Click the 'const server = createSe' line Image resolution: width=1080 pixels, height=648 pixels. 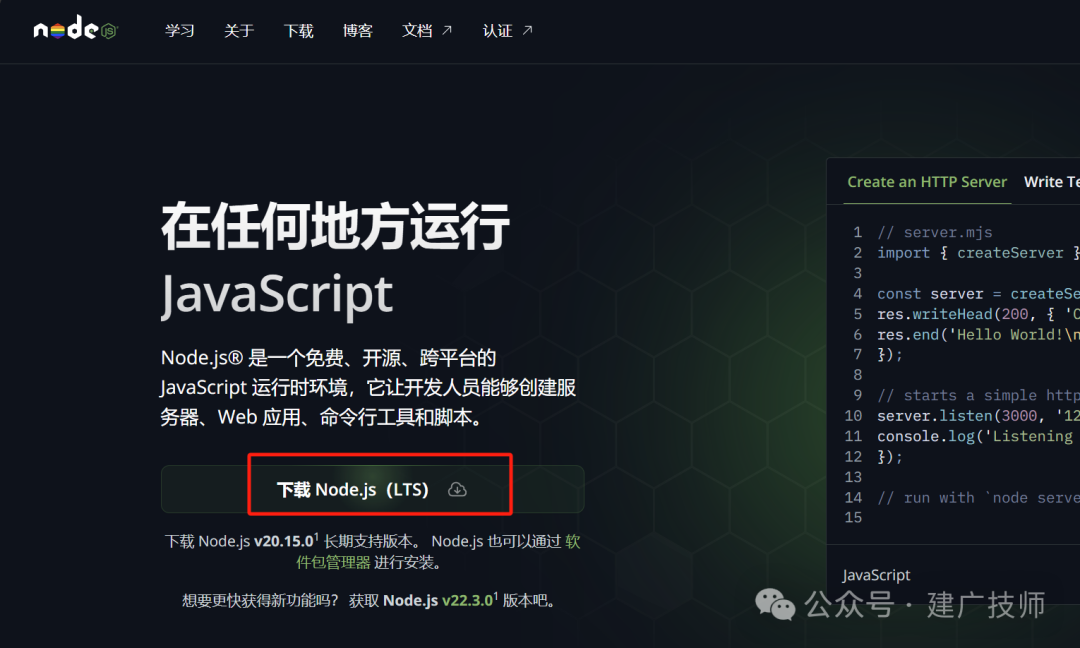978,293
